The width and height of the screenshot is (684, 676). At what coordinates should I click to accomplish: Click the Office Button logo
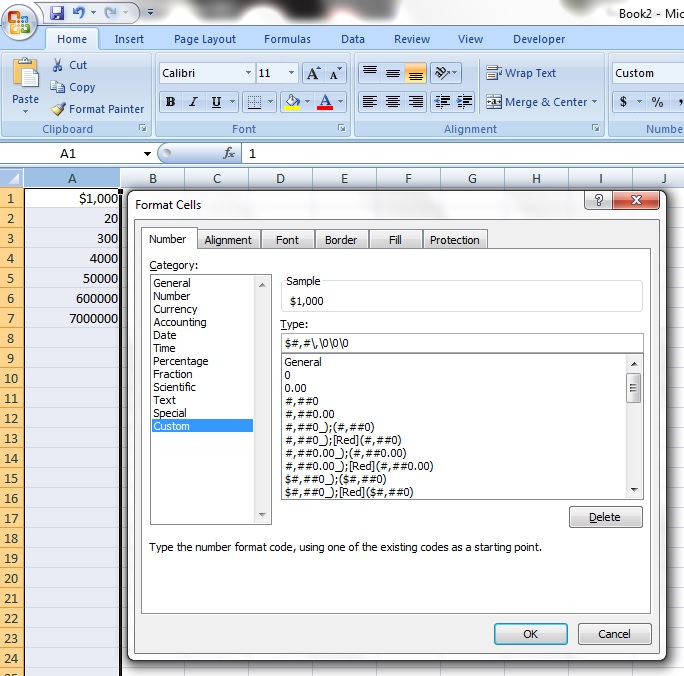(x=20, y=17)
